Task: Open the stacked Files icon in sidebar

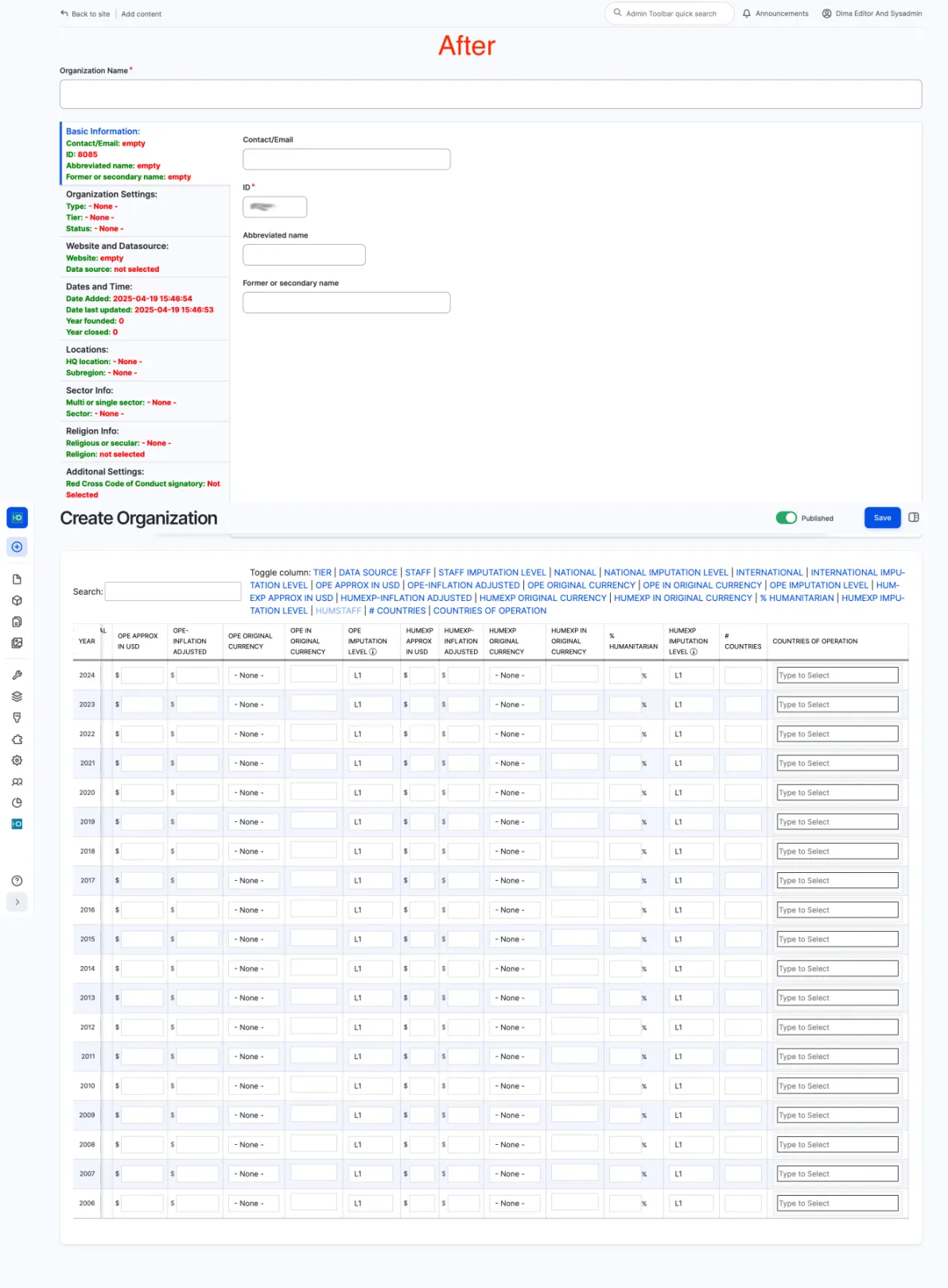Action: click(x=17, y=622)
